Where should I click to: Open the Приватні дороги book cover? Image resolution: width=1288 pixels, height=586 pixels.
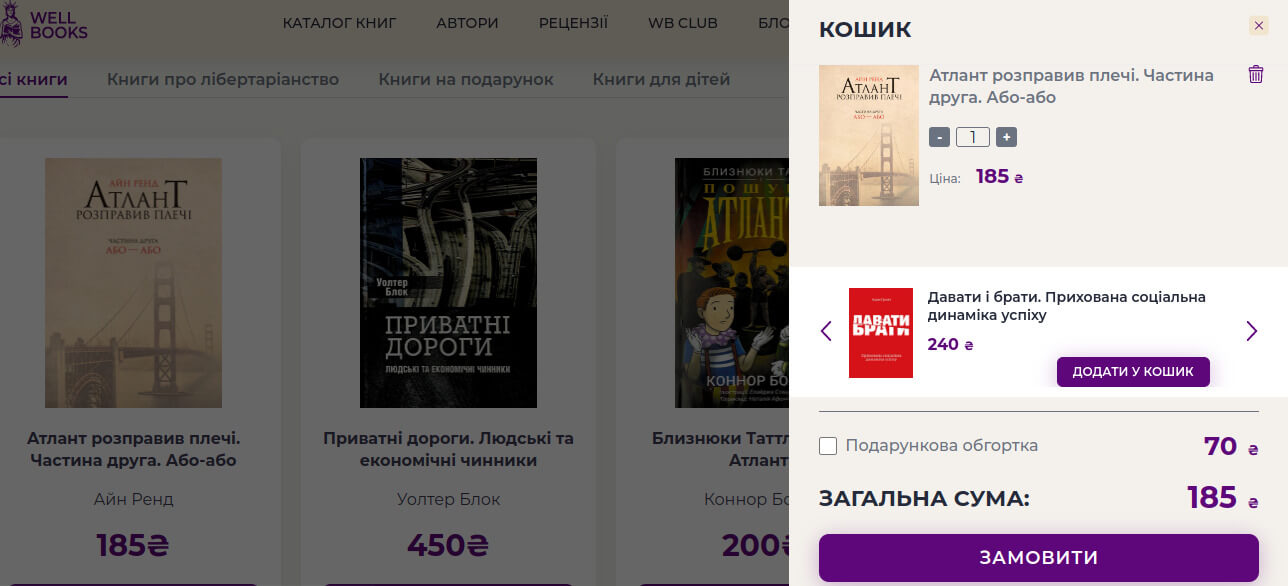point(448,283)
